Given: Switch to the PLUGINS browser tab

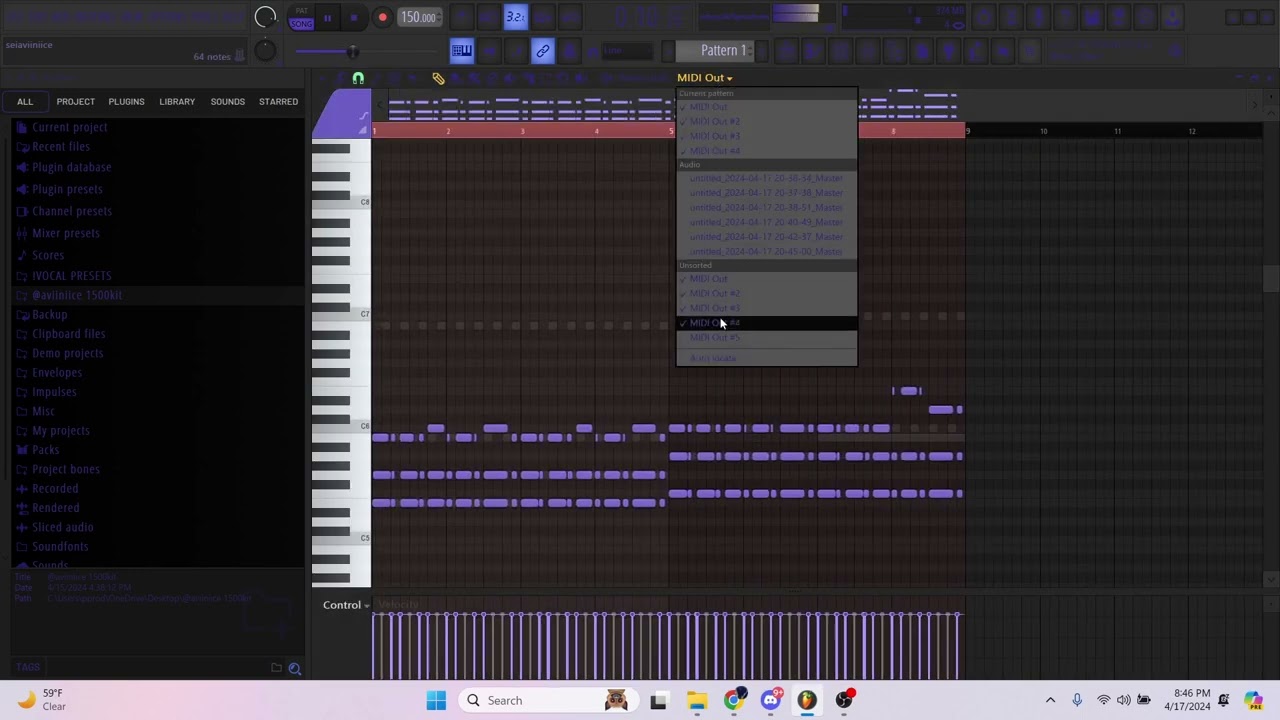Looking at the screenshot, I should coord(126,101).
